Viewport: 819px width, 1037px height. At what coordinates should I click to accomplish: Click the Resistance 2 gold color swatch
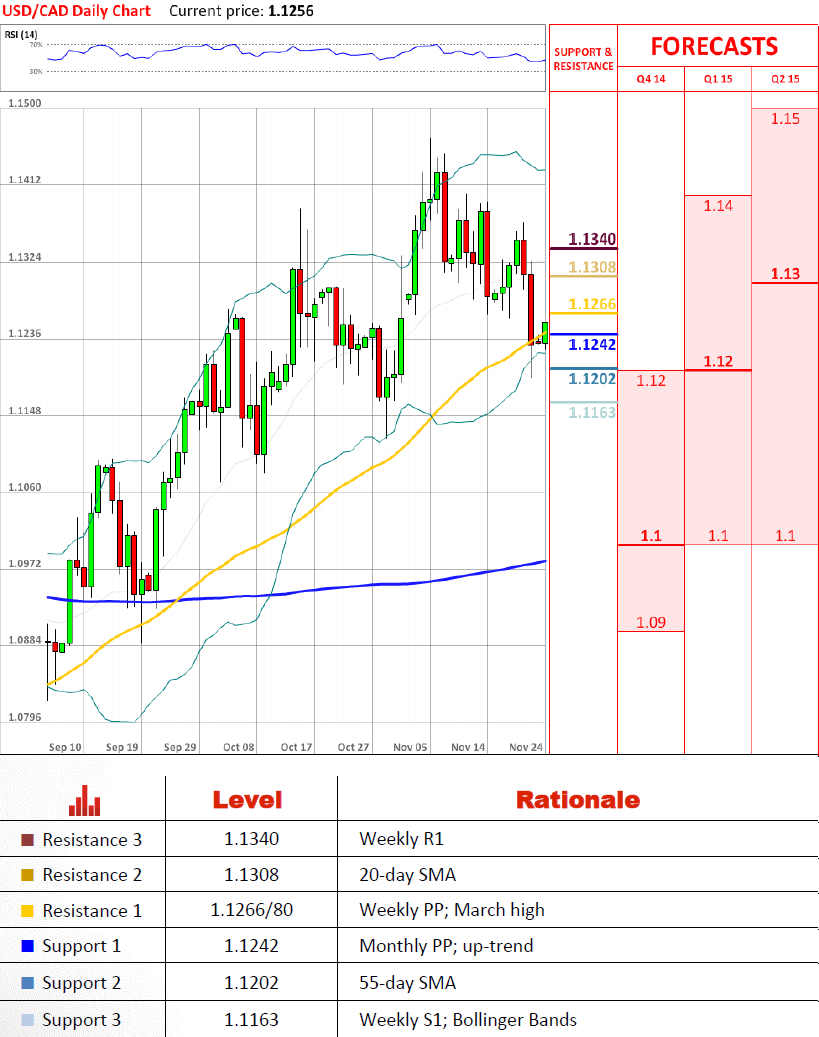coord(27,875)
